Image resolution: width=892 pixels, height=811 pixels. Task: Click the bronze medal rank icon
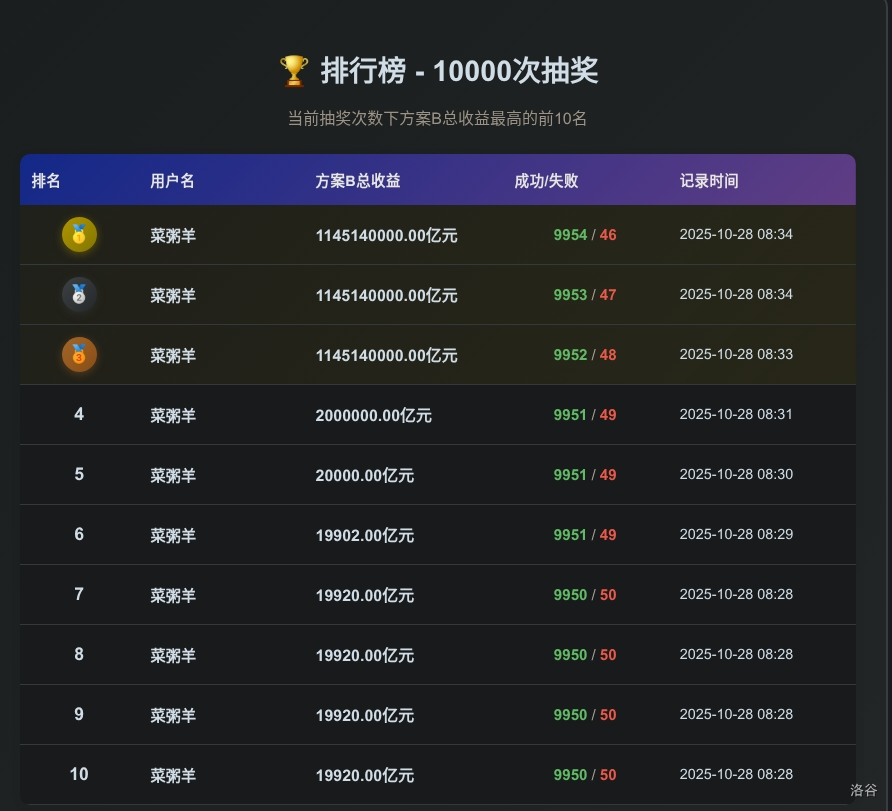(x=79, y=355)
